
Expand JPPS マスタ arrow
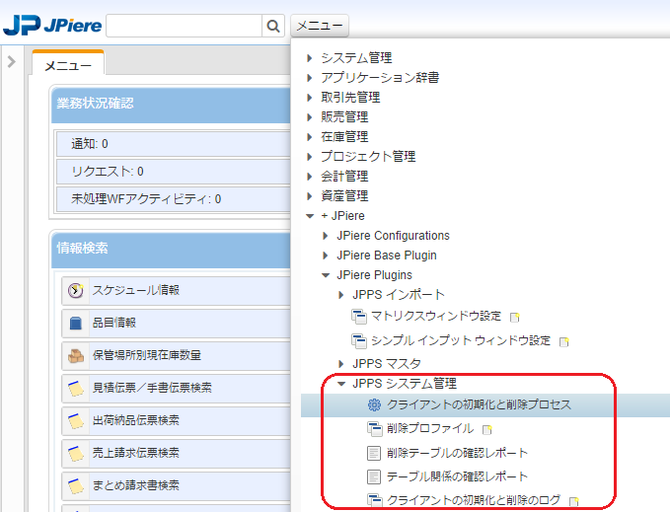pos(341,364)
